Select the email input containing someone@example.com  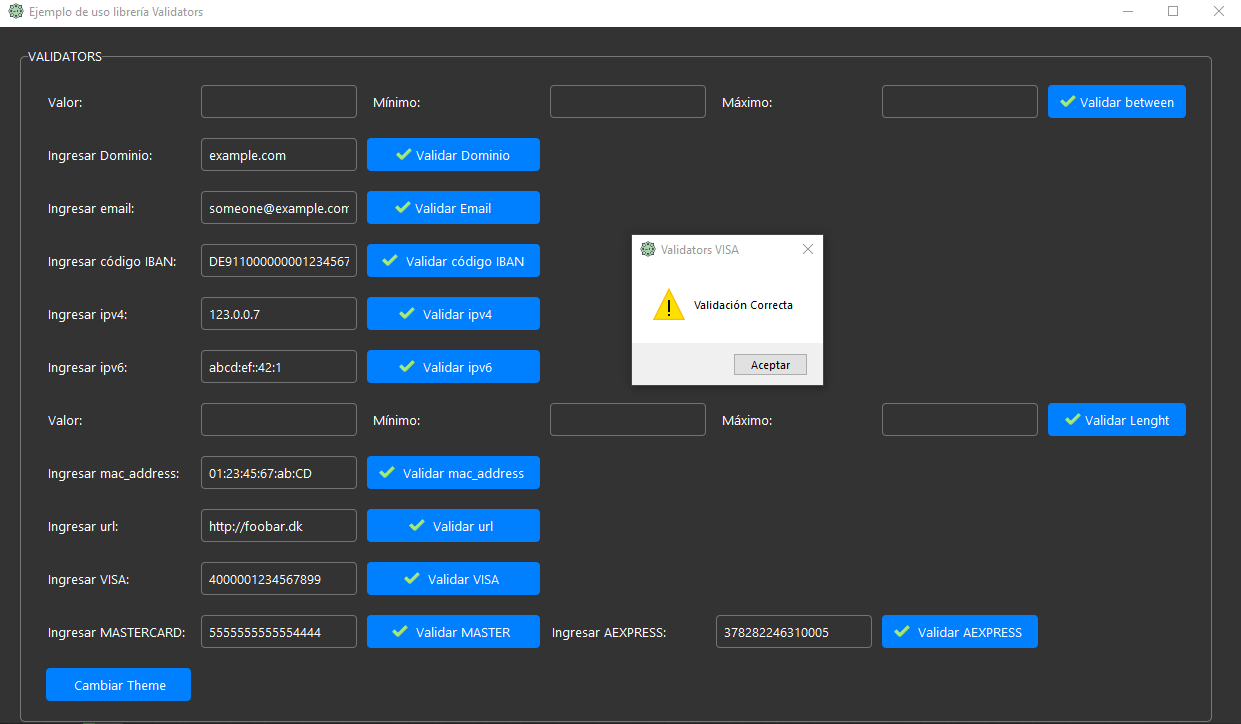[x=278, y=207]
